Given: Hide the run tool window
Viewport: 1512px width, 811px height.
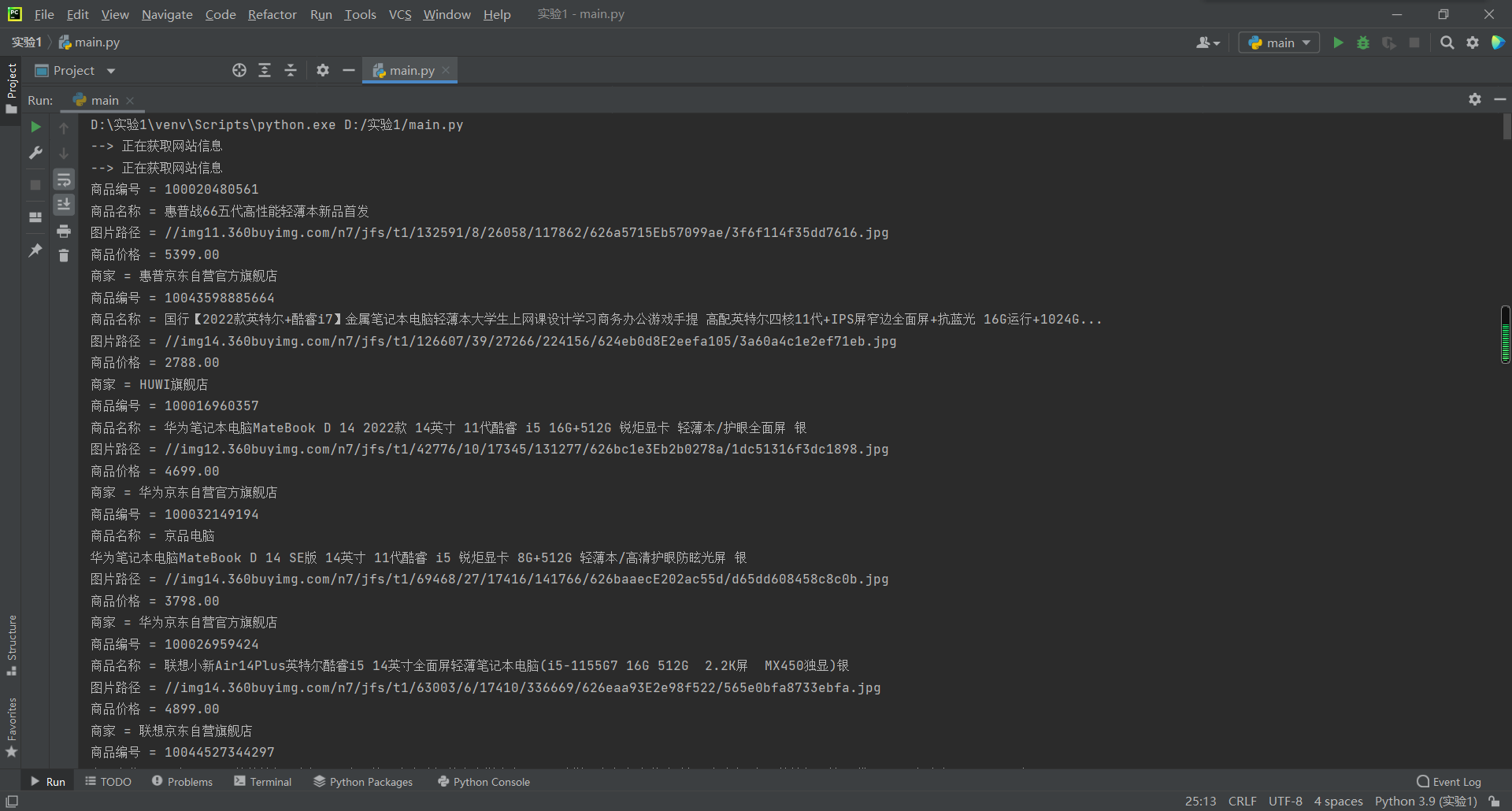Looking at the screenshot, I should [x=1500, y=99].
